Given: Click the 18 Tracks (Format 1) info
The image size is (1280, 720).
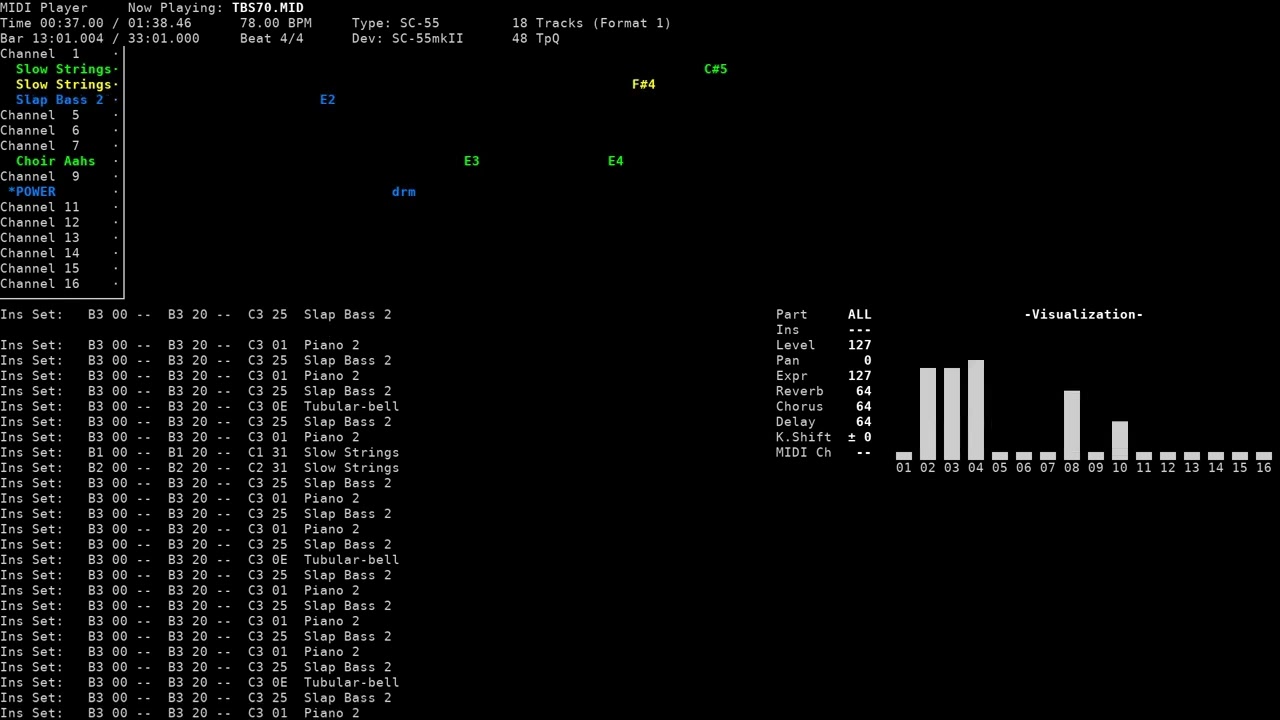Looking at the screenshot, I should (592, 23).
